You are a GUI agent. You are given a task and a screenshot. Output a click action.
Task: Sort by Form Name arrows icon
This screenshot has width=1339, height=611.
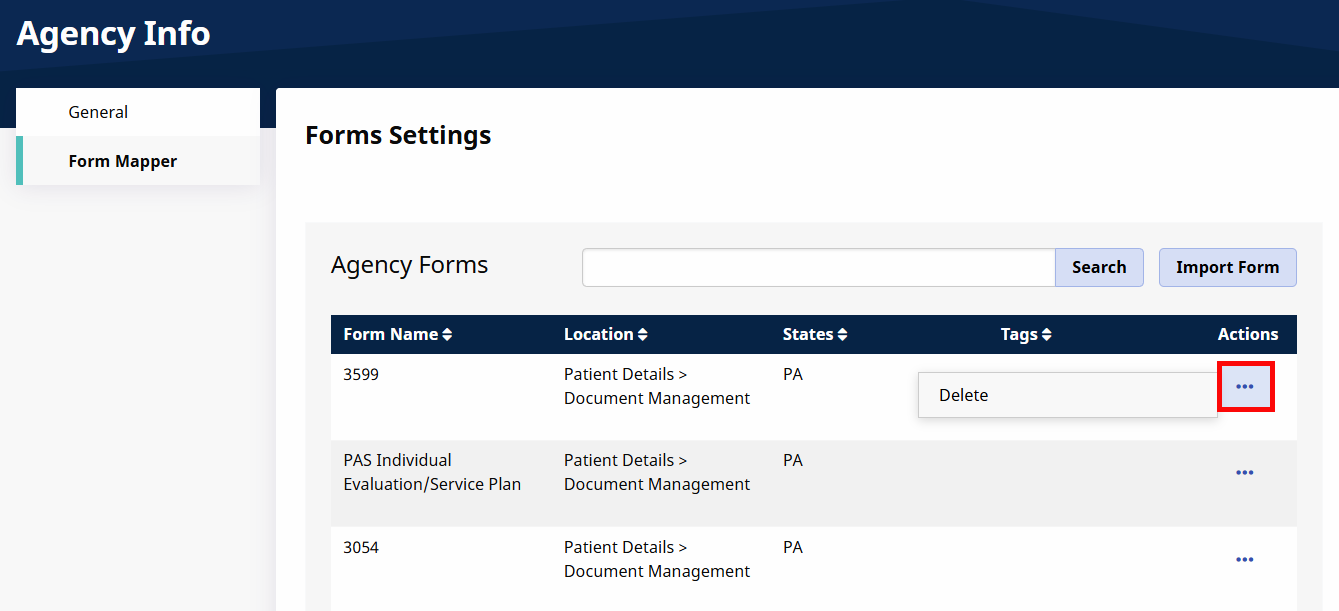pos(447,335)
